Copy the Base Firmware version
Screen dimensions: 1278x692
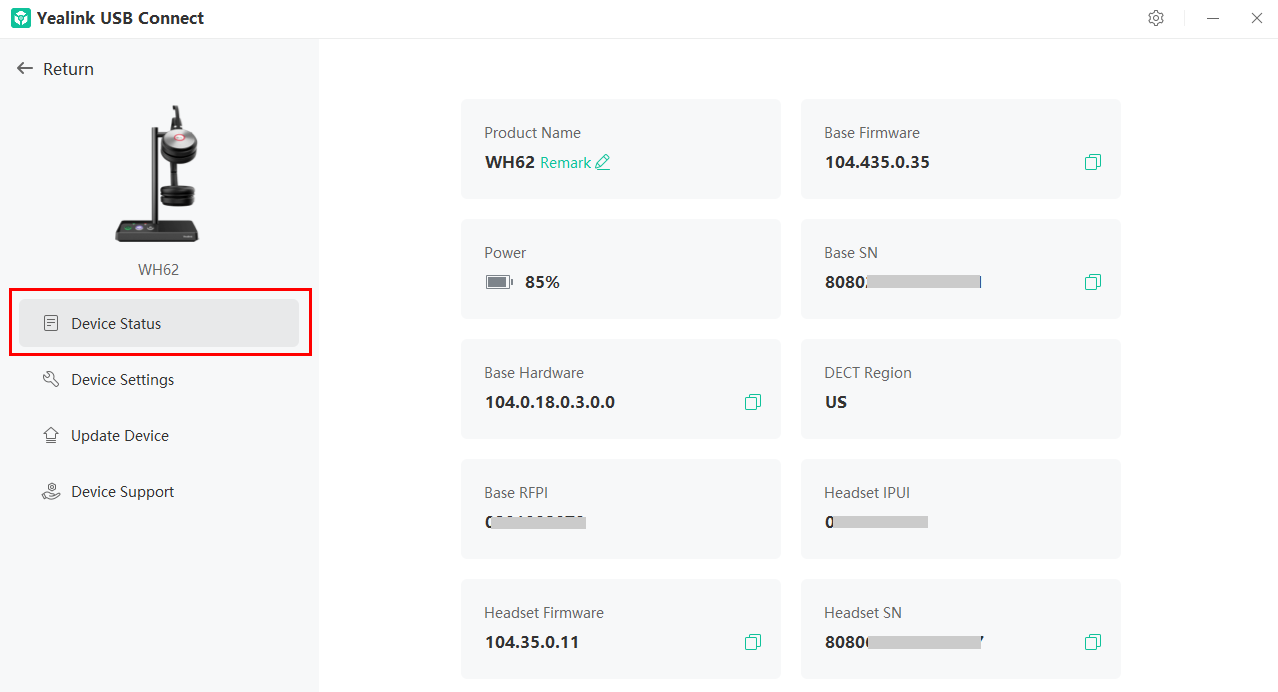tap(1093, 162)
